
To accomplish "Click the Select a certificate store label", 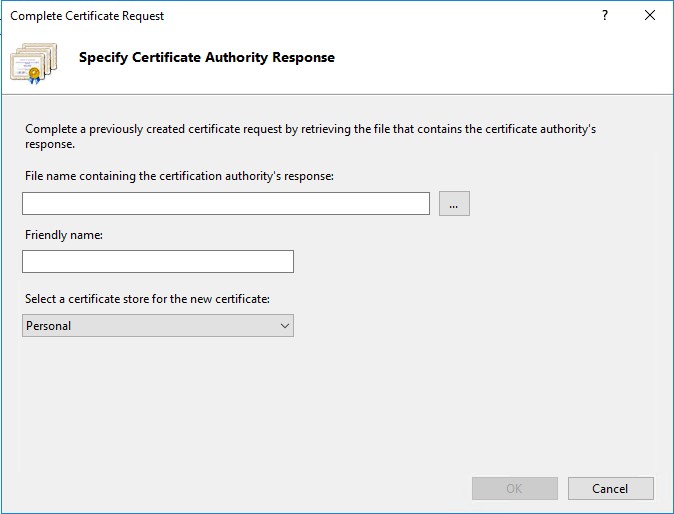I will [x=147, y=299].
